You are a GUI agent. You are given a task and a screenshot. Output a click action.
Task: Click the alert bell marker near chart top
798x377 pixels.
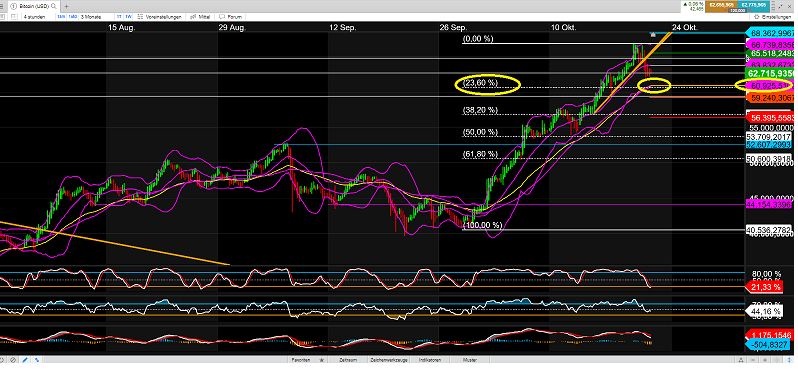(653, 34)
